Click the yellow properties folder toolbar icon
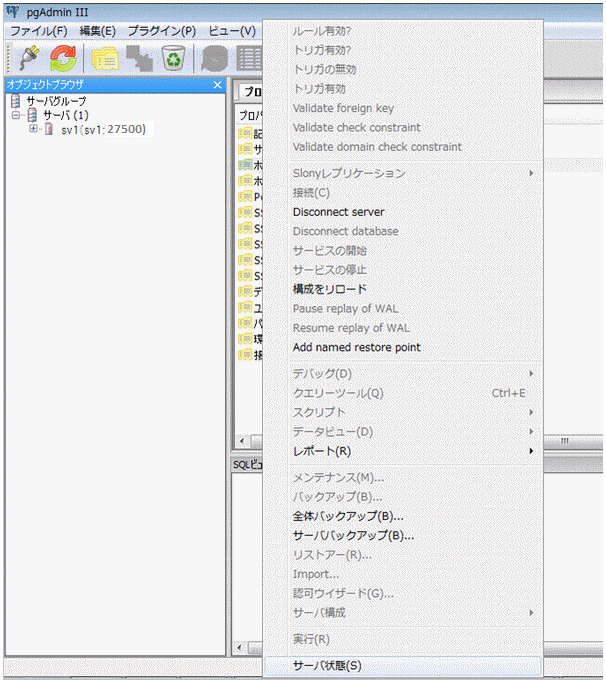The width and height of the screenshot is (606, 682). pos(105,58)
